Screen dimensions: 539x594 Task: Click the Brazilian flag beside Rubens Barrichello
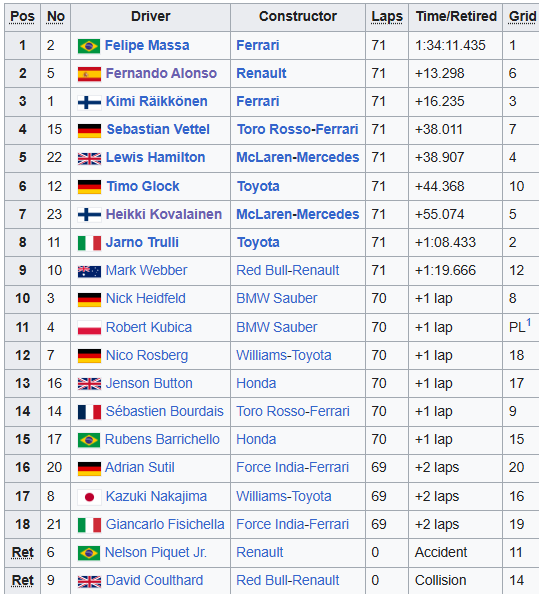89,440
